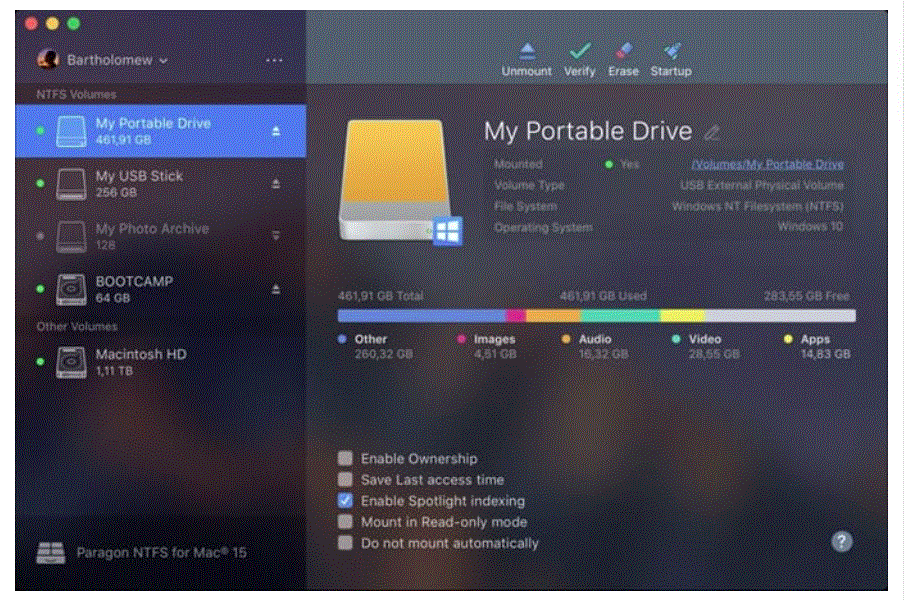Eject the BOOTCAMP volume

(x=276, y=288)
